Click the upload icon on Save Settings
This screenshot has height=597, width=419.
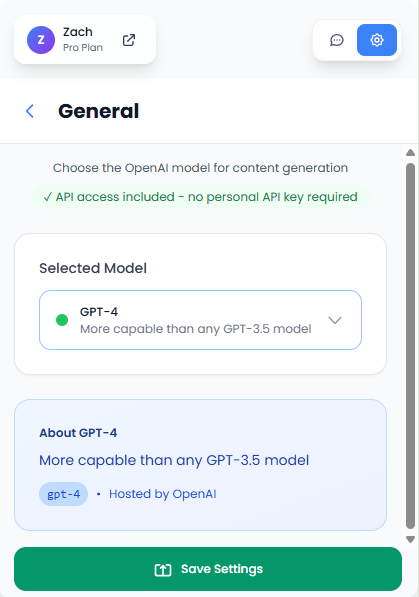tap(163, 570)
